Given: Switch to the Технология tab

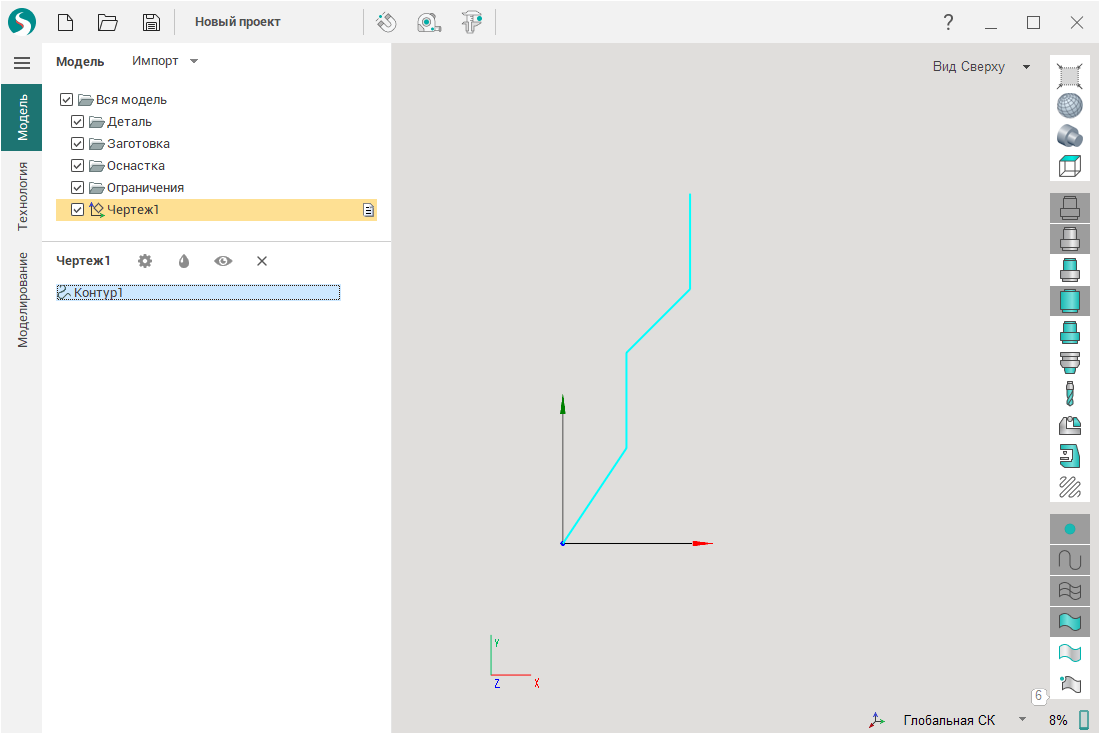Looking at the screenshot, I should [22, 196].
